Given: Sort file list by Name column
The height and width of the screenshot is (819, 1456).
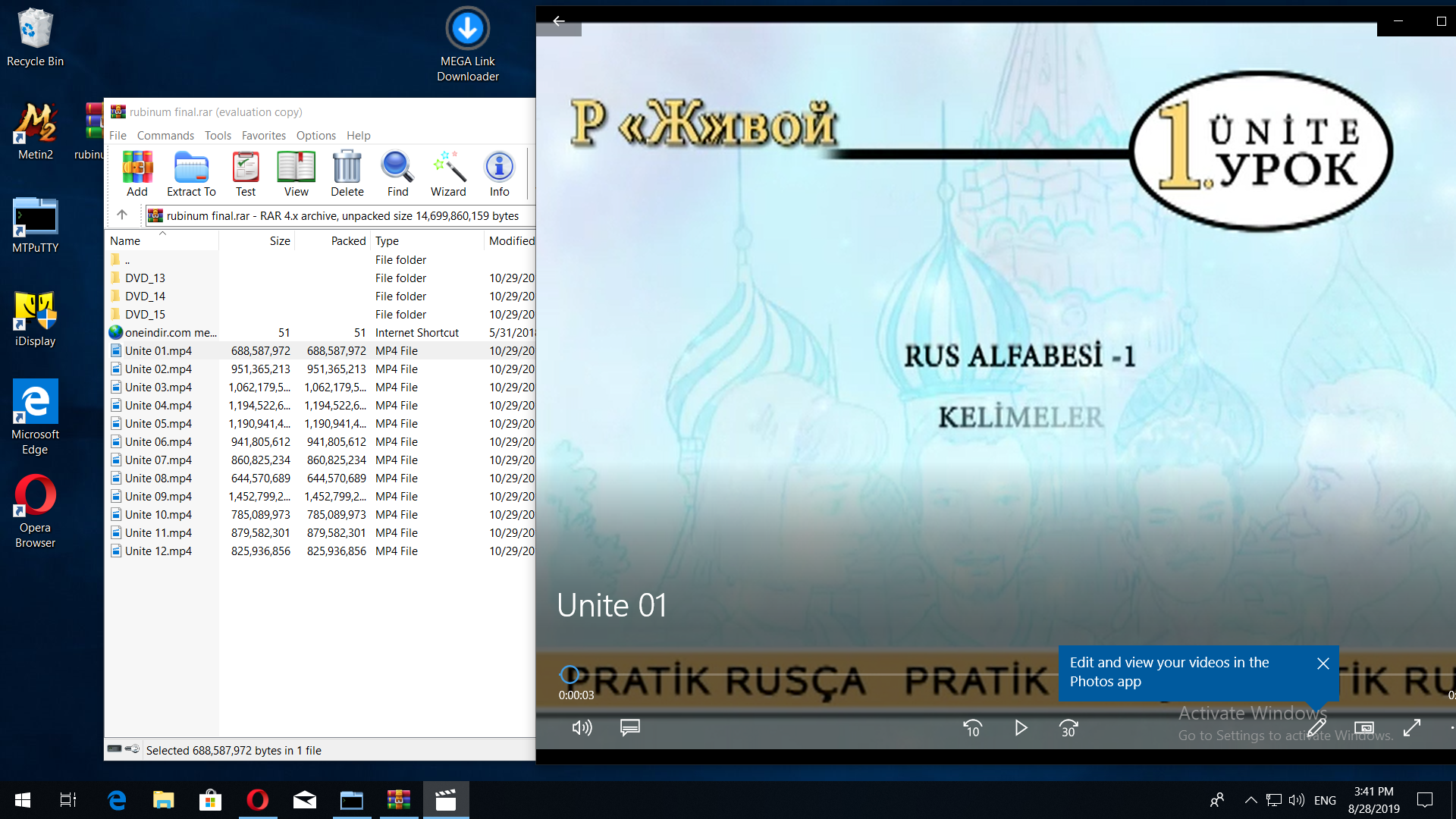Looking at the screenshot, I should click(x=162, y=240).
